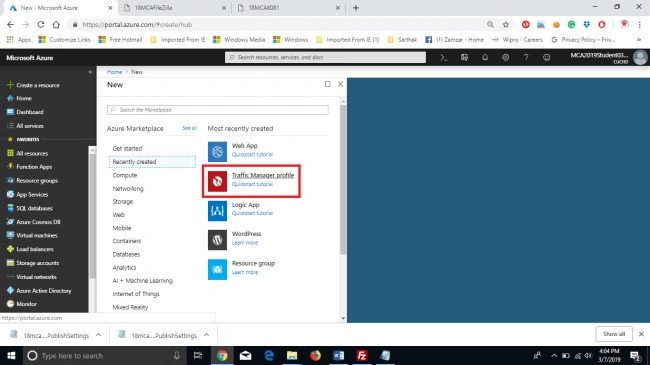The height and width of the screenshot is (365, 650).
Task: Click Show all downloads button
Action: point(614,334)
